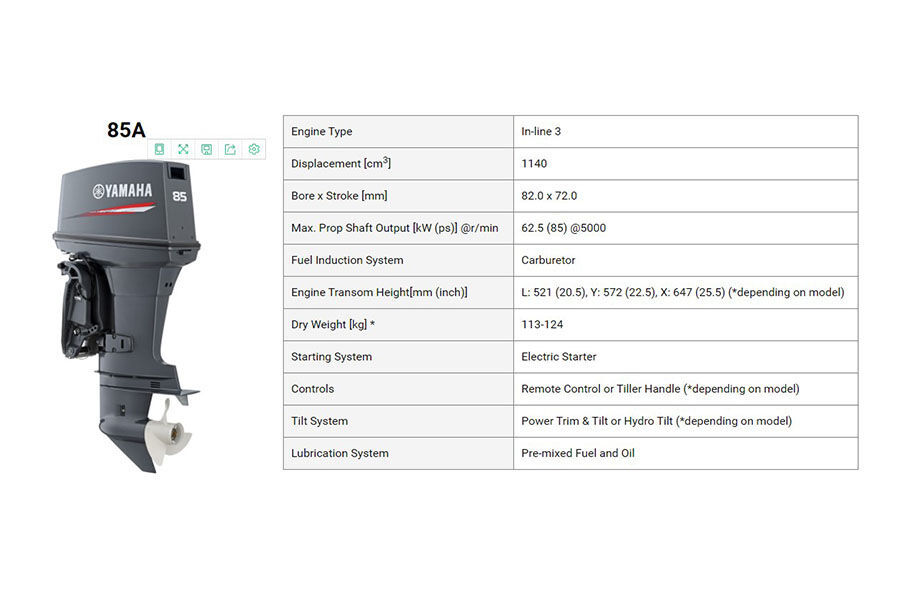Click the mobile device view icon
Image resolution: width=900 pixels, height=600 pixels.
[x=160, y=149]
